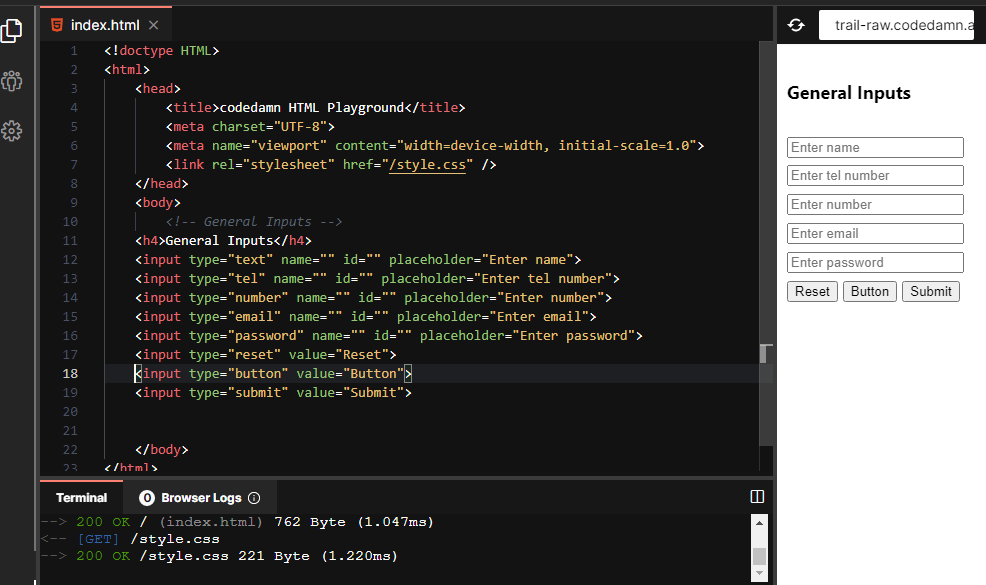Switch to the Terminal tab
Screen dimensions: 986x585
(81, 498)
